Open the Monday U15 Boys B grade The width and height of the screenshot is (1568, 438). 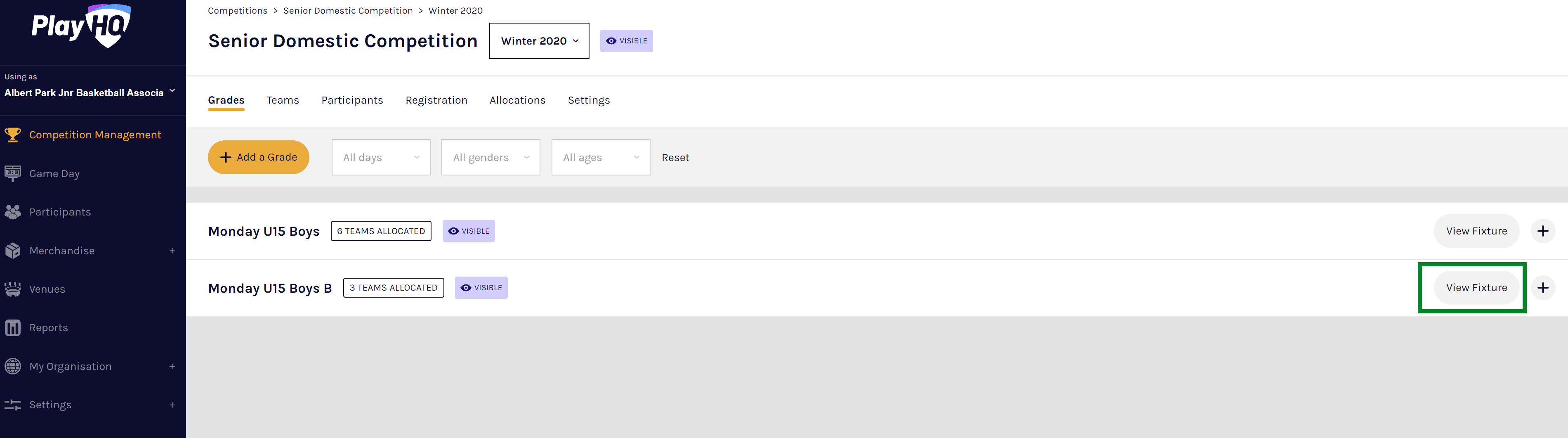pyautogui.click(x=270, y=288)
